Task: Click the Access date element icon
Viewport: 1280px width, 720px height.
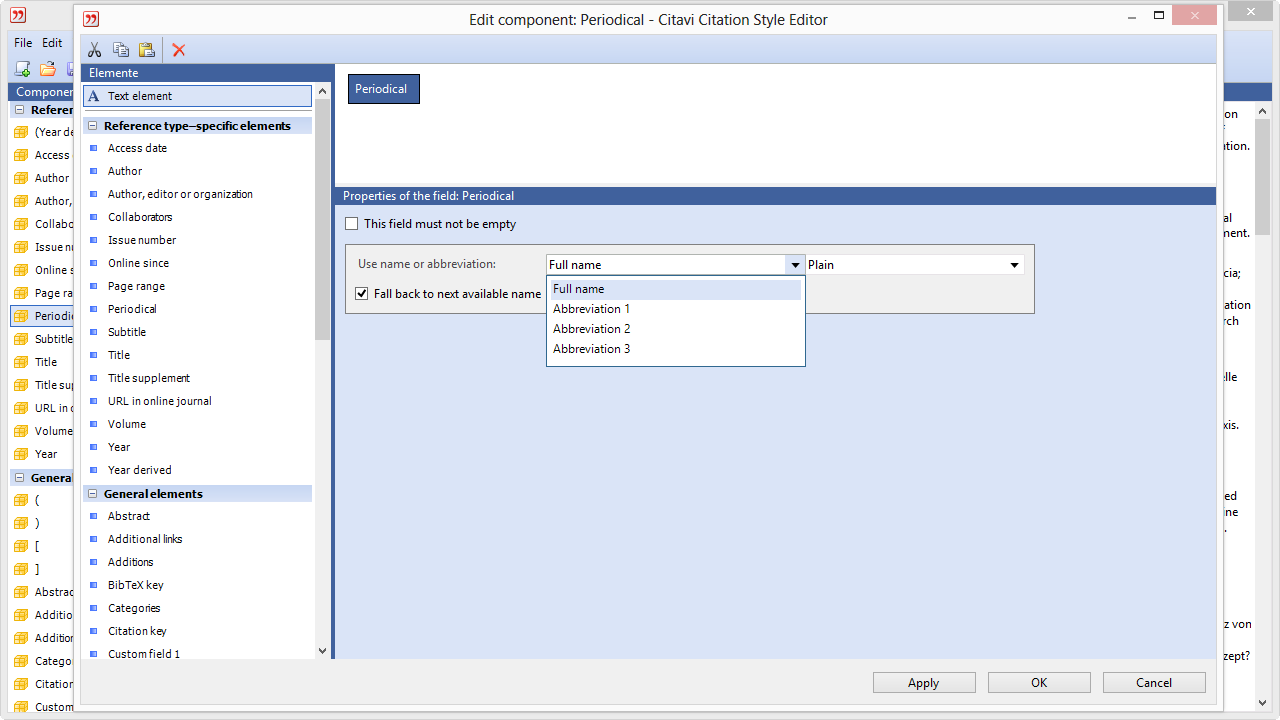Action: point(94,148)
